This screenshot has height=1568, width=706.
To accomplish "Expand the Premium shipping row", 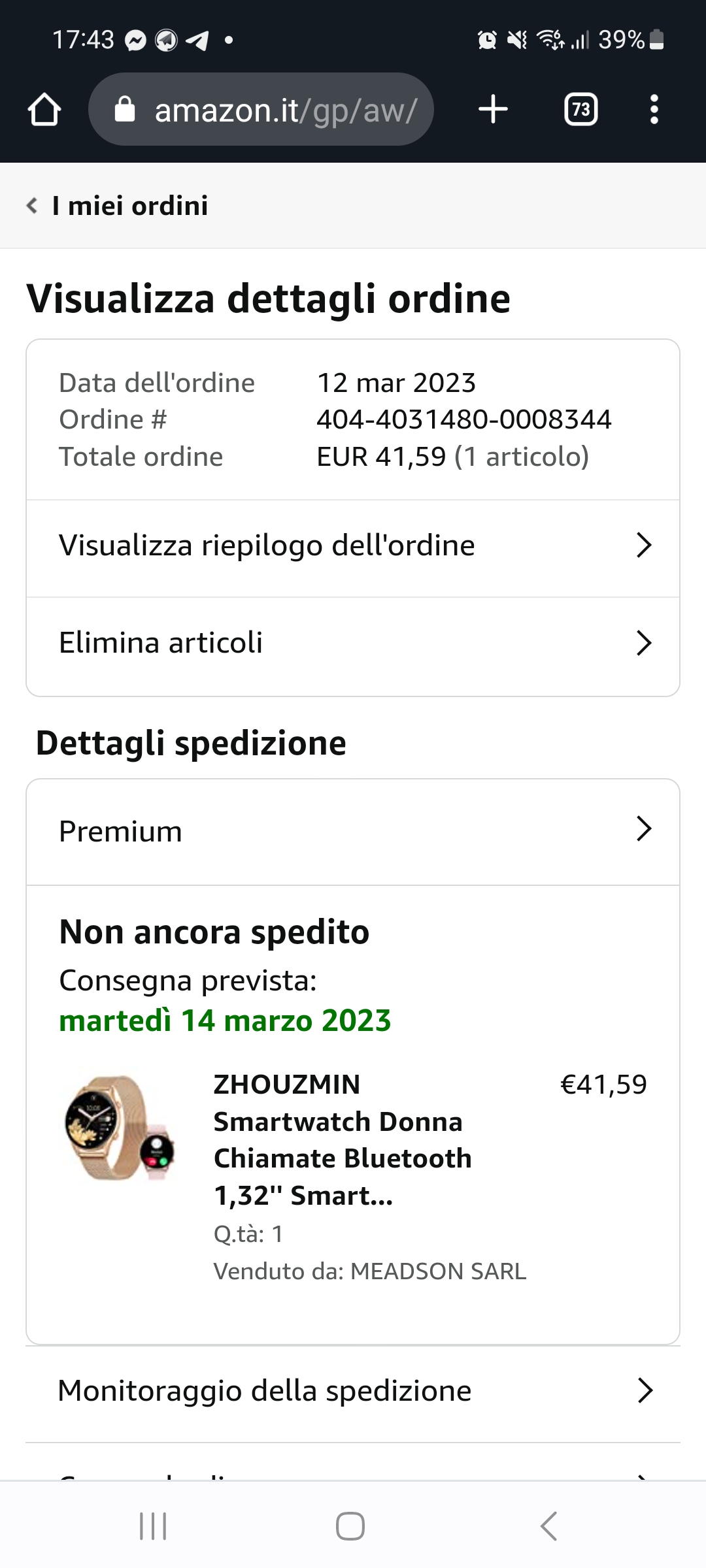I will pyautogui.click(x=353, y=831).
